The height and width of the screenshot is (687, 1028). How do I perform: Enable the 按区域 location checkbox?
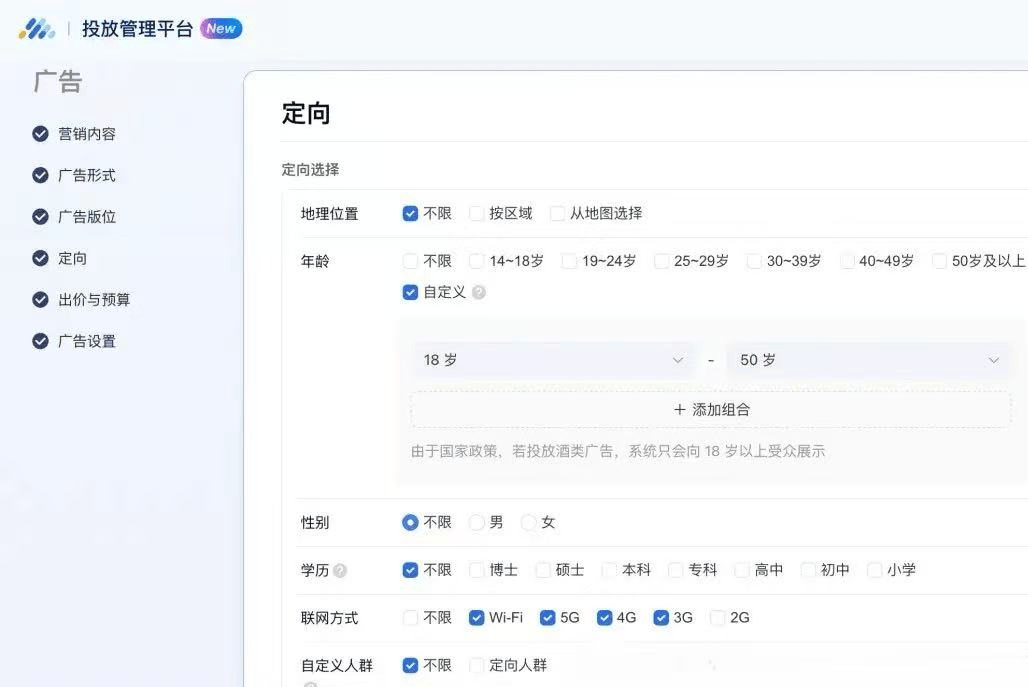tap(477, 213)
